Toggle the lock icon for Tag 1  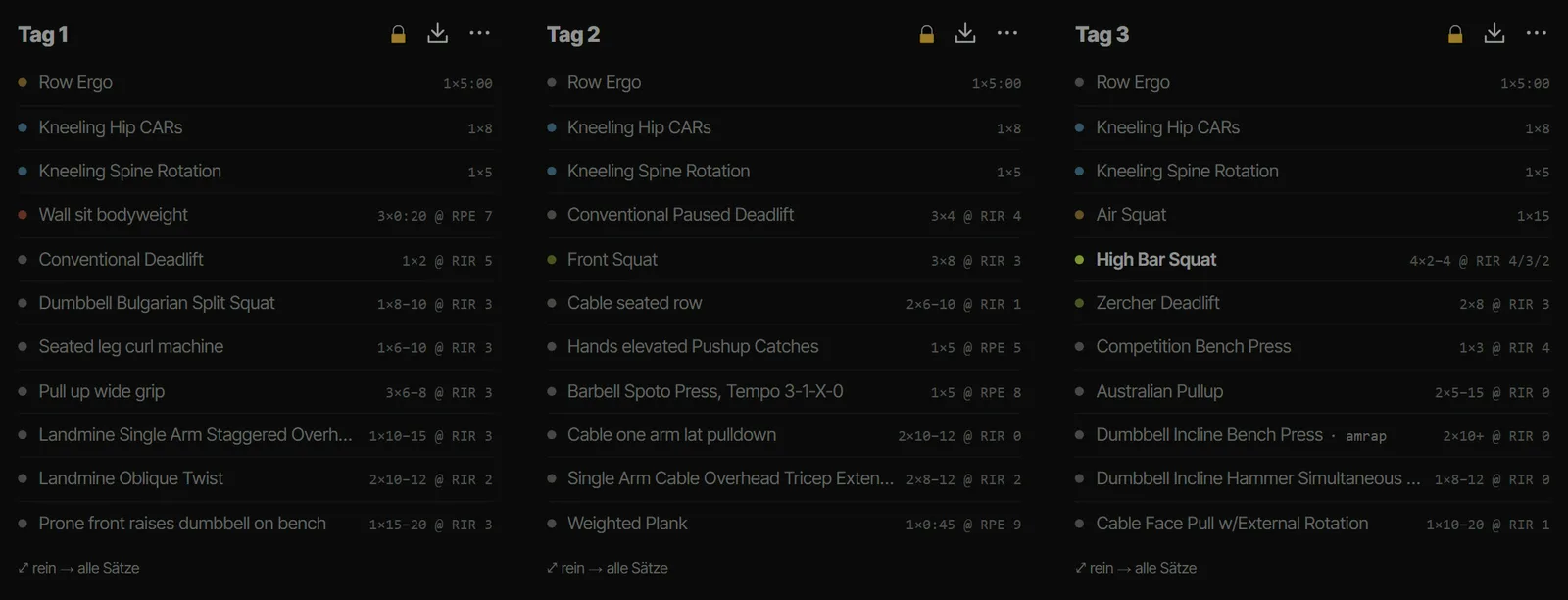coord(398,34)
